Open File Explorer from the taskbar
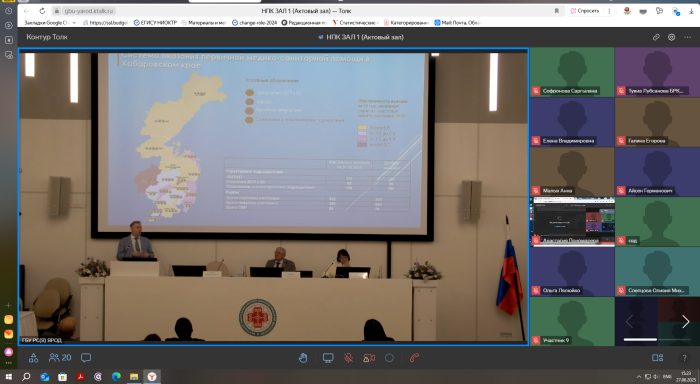This screenshot has height=384, width=700. click(x=133, y=377)
